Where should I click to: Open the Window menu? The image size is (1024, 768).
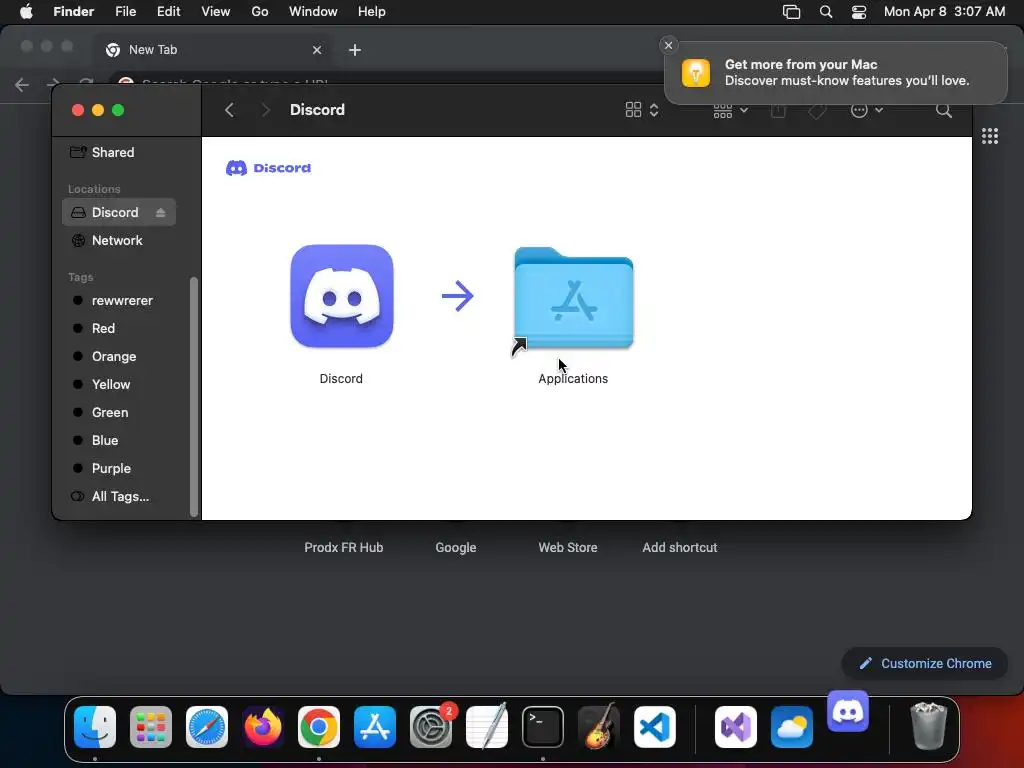point(313,12)
